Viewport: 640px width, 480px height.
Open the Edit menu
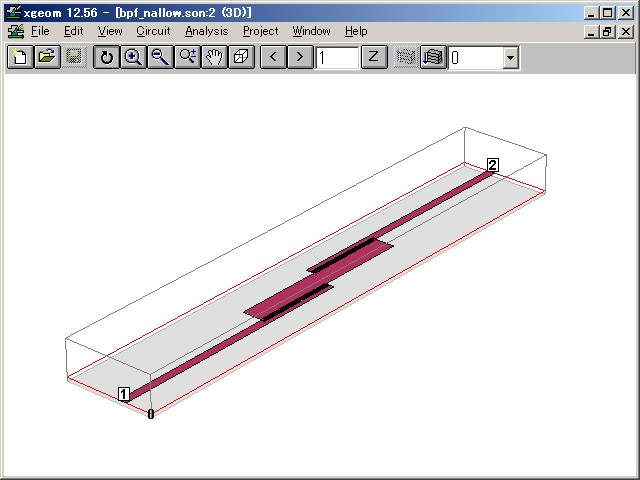coord(73,31)
